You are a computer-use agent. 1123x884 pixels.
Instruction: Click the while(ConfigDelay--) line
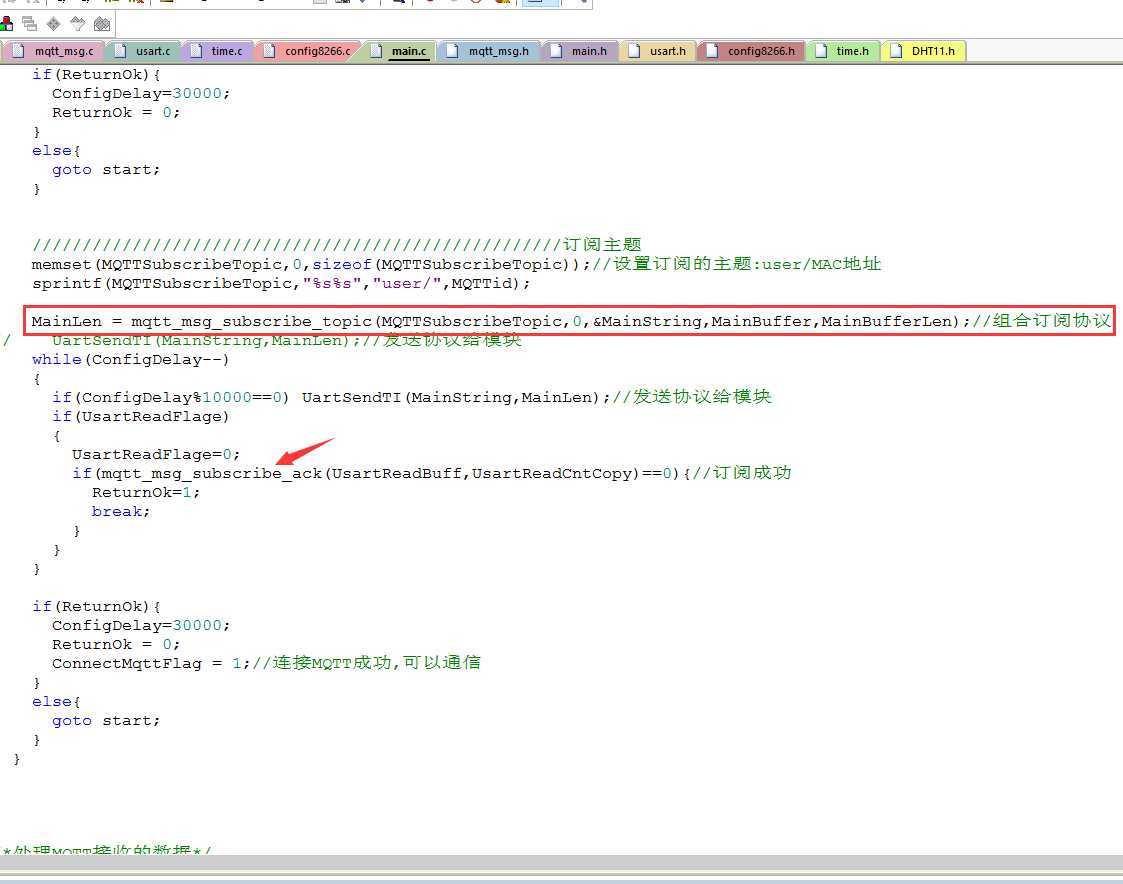(130, 360)
